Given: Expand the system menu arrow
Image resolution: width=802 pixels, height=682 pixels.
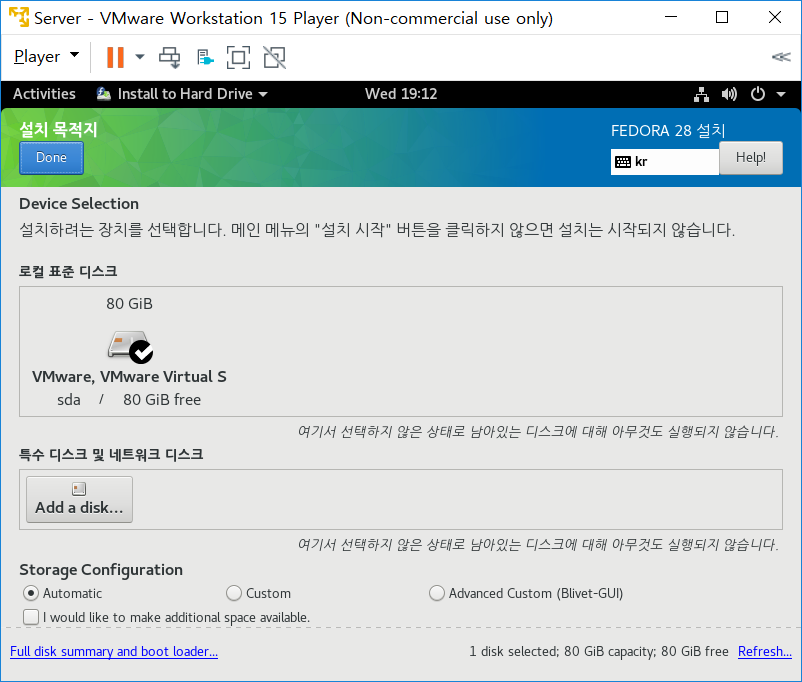Looking at the screenshot, I should pos(781,94).
